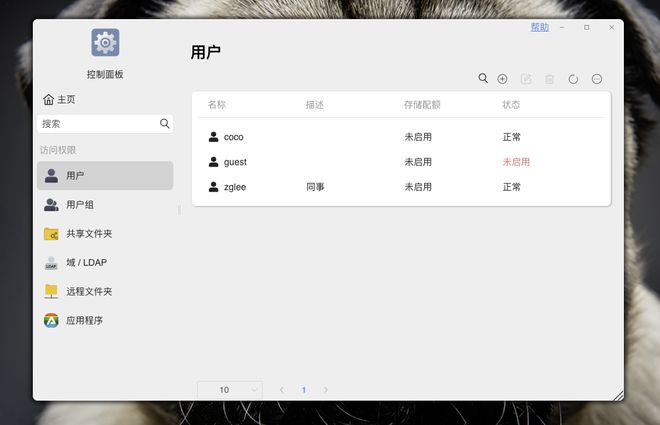Select the coco user row
660x425 pixels.
(x=401, y=137)
